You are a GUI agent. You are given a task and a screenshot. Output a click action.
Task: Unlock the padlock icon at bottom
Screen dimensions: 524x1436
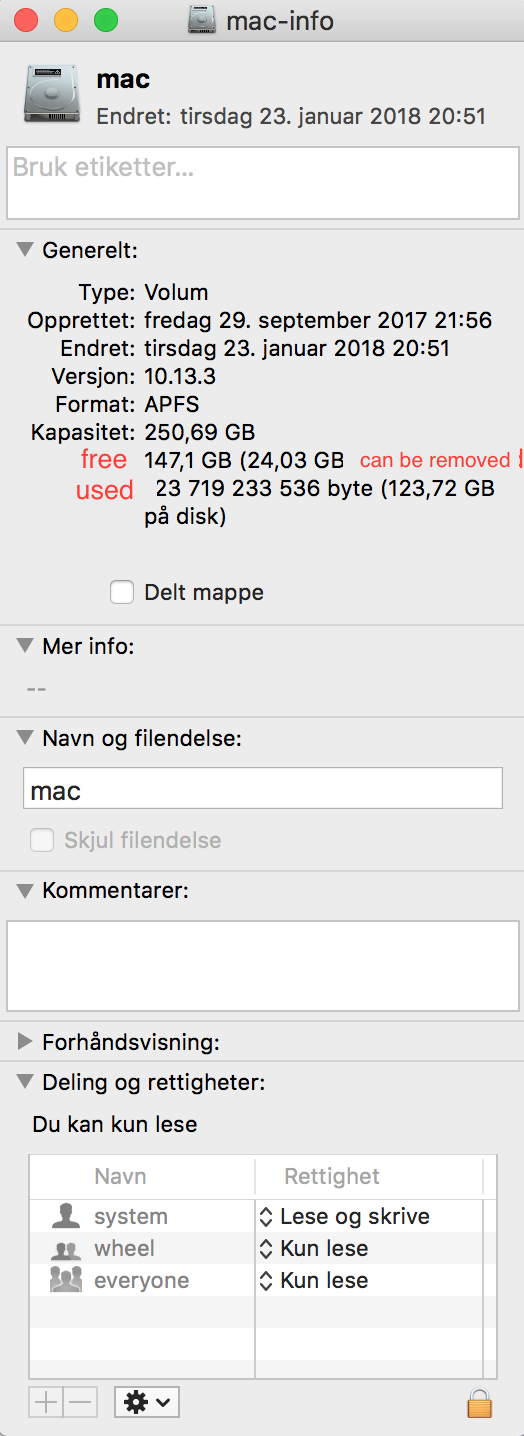click(x=480, y=1402)
